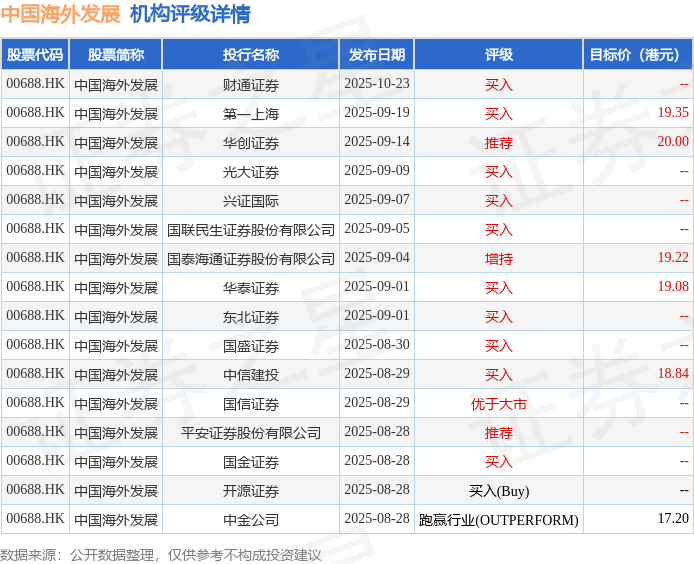This screenshot has width=694, height=564.
Task: Click the date 2025-10-23
Action: (377, 84)
